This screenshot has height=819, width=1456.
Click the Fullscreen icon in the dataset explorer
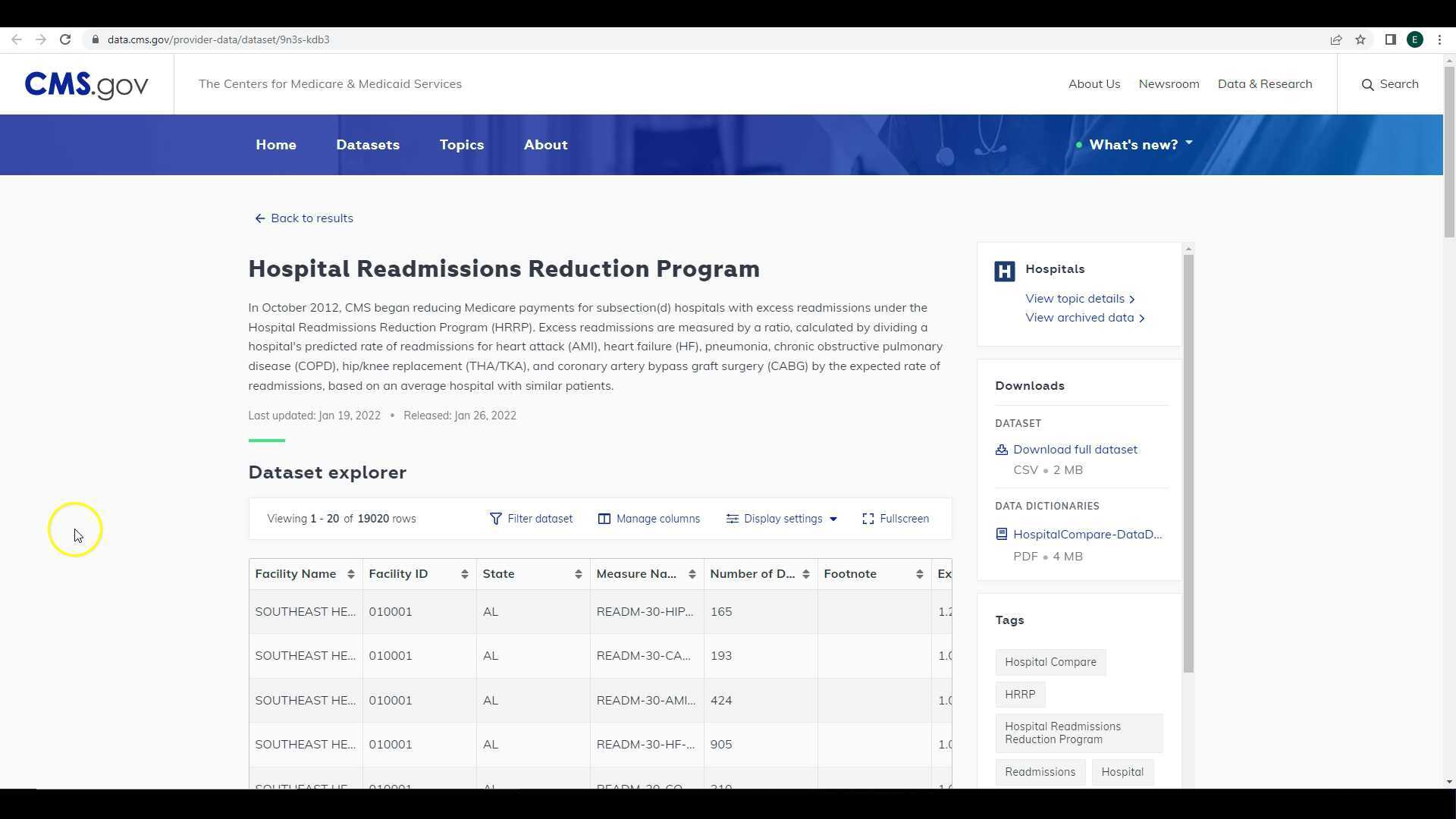(x=868, y=519)
